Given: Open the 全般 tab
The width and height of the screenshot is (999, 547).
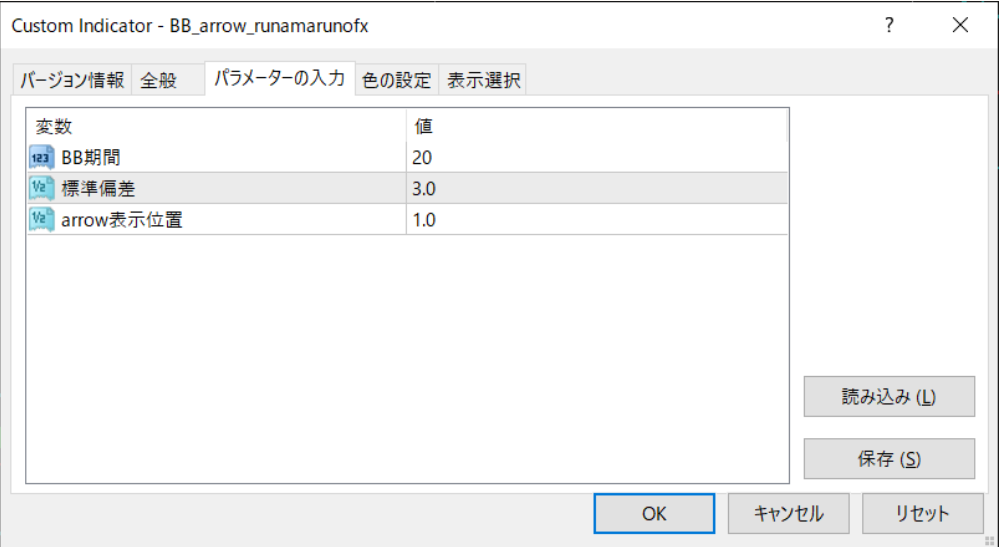Looking at the screenshot, I should pyautogui.click(x=158, y=81).
